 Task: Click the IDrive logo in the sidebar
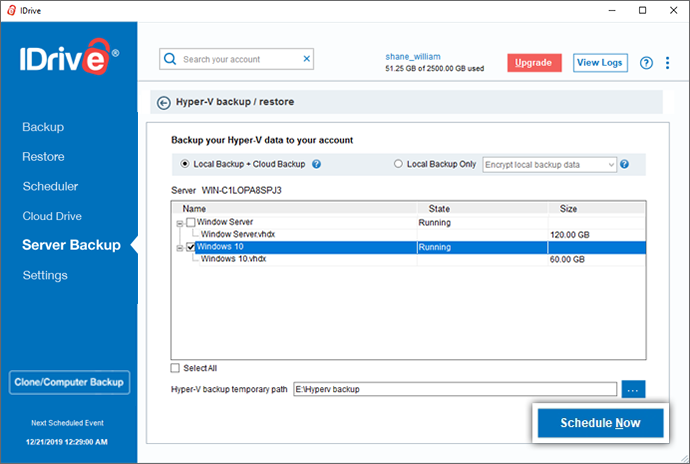[69, 57]
